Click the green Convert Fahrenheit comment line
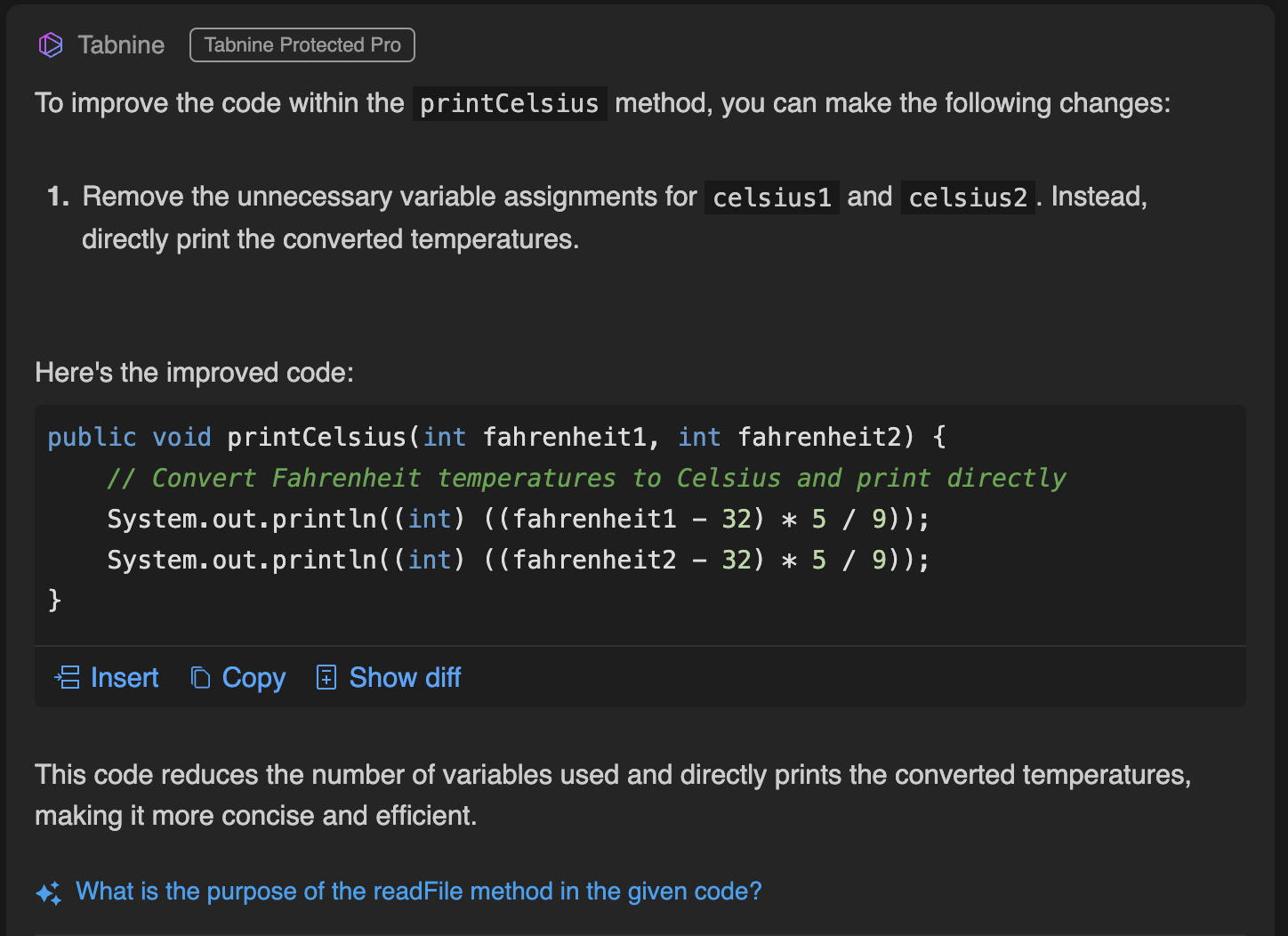This screenshot has height=936, width=1288. click(x=585, y=478)
